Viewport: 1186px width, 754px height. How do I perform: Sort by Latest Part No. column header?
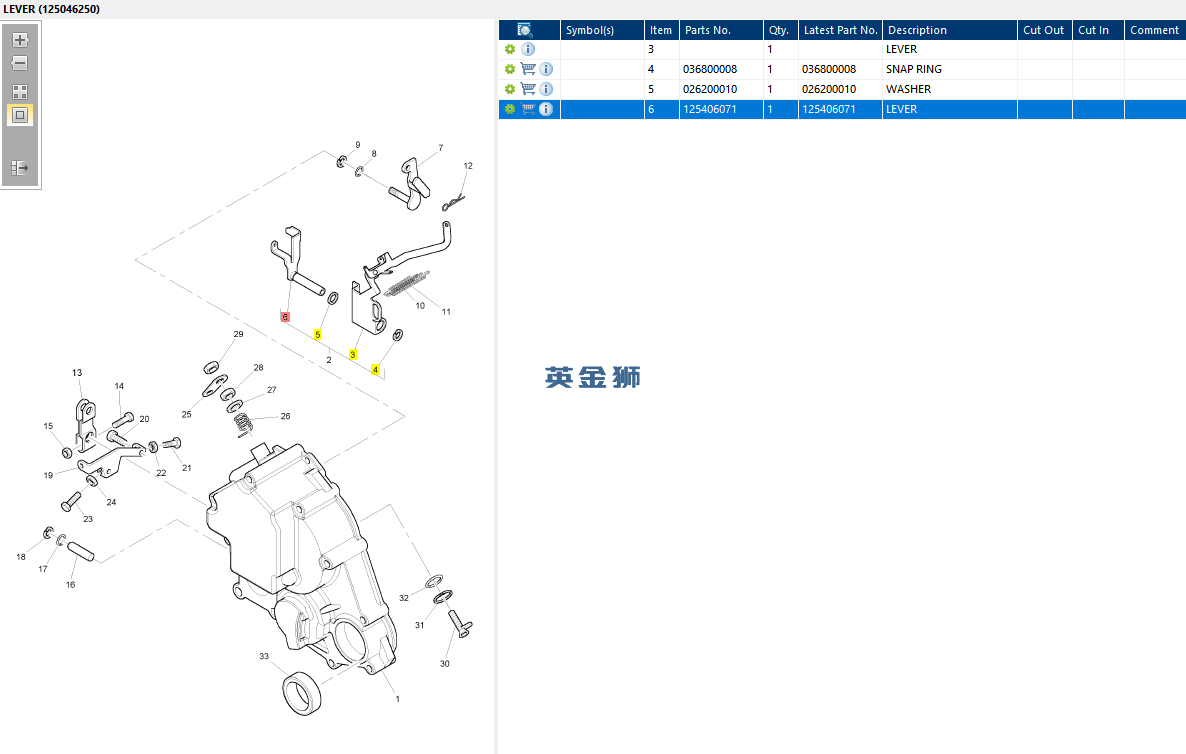coord(840,30)
